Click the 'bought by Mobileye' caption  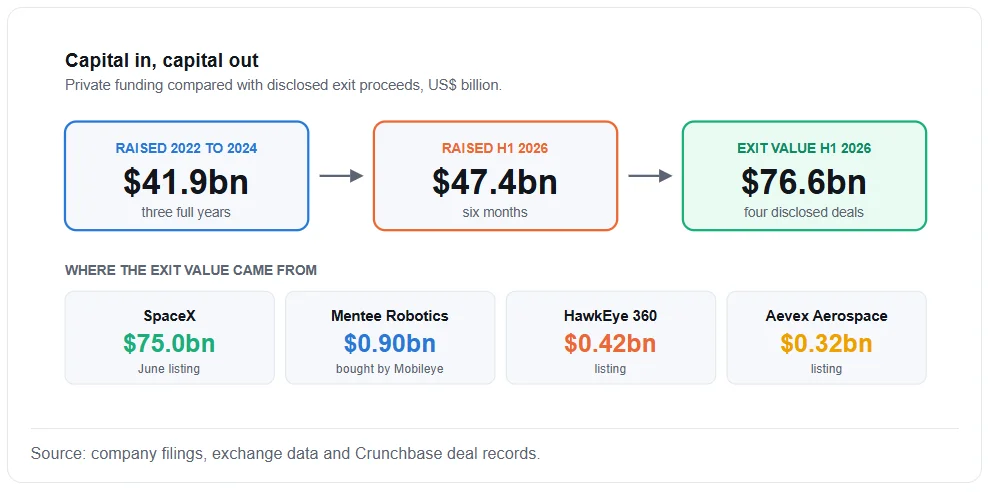click(x=390, y=369)
